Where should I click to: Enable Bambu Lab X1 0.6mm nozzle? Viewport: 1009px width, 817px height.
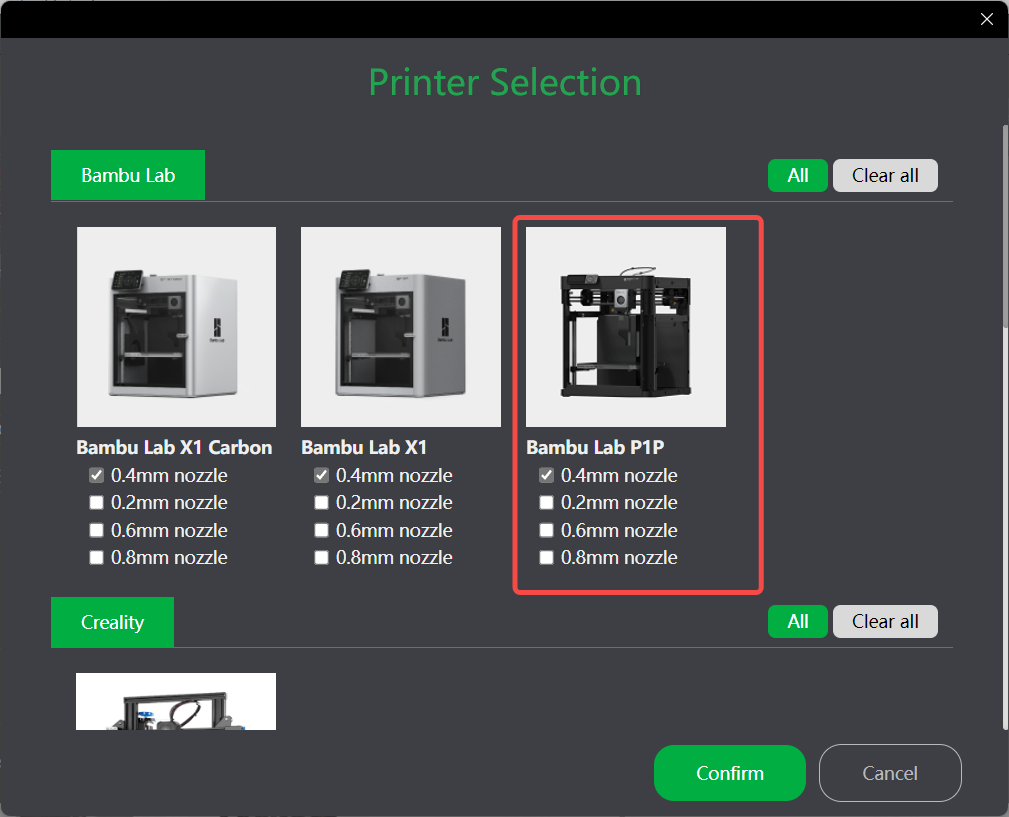pyautogui.click(x=321, y=530)
